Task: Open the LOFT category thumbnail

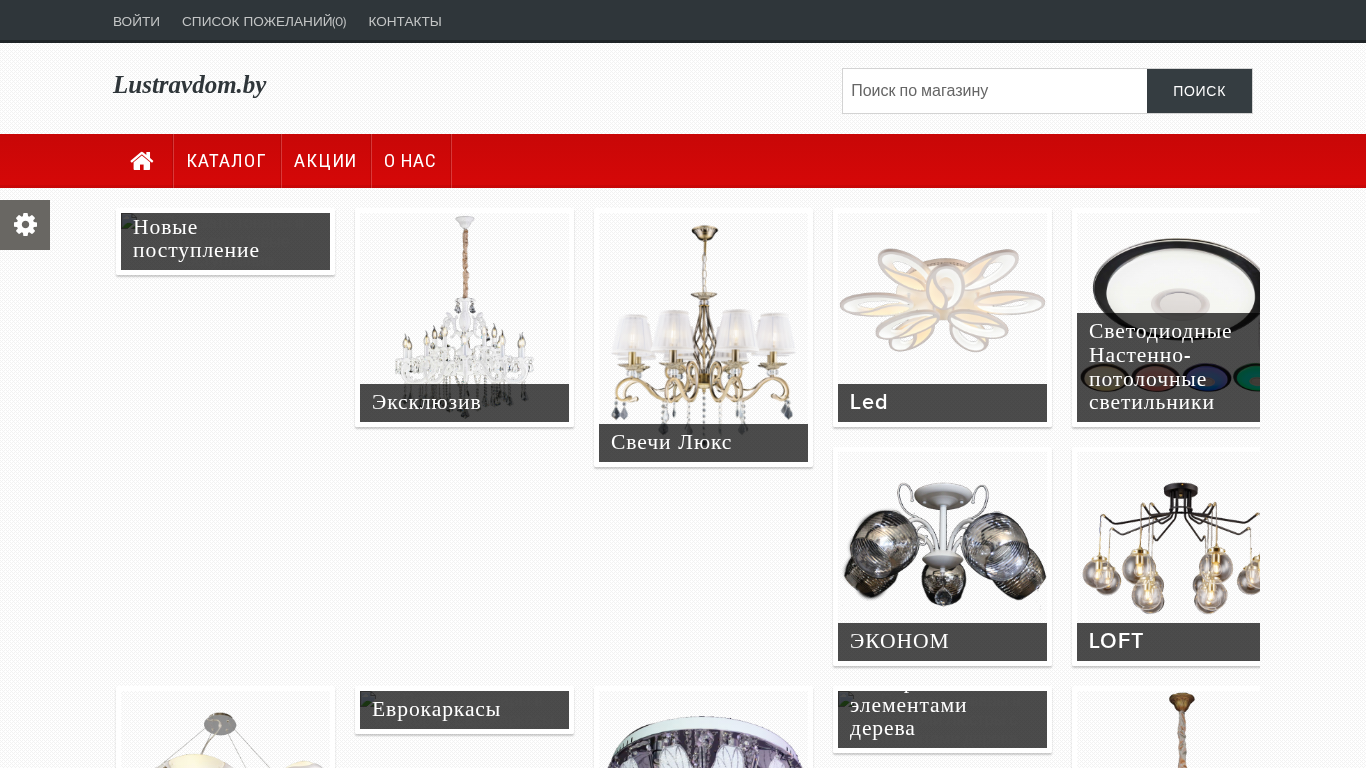Action: (x=1168, y=556)
